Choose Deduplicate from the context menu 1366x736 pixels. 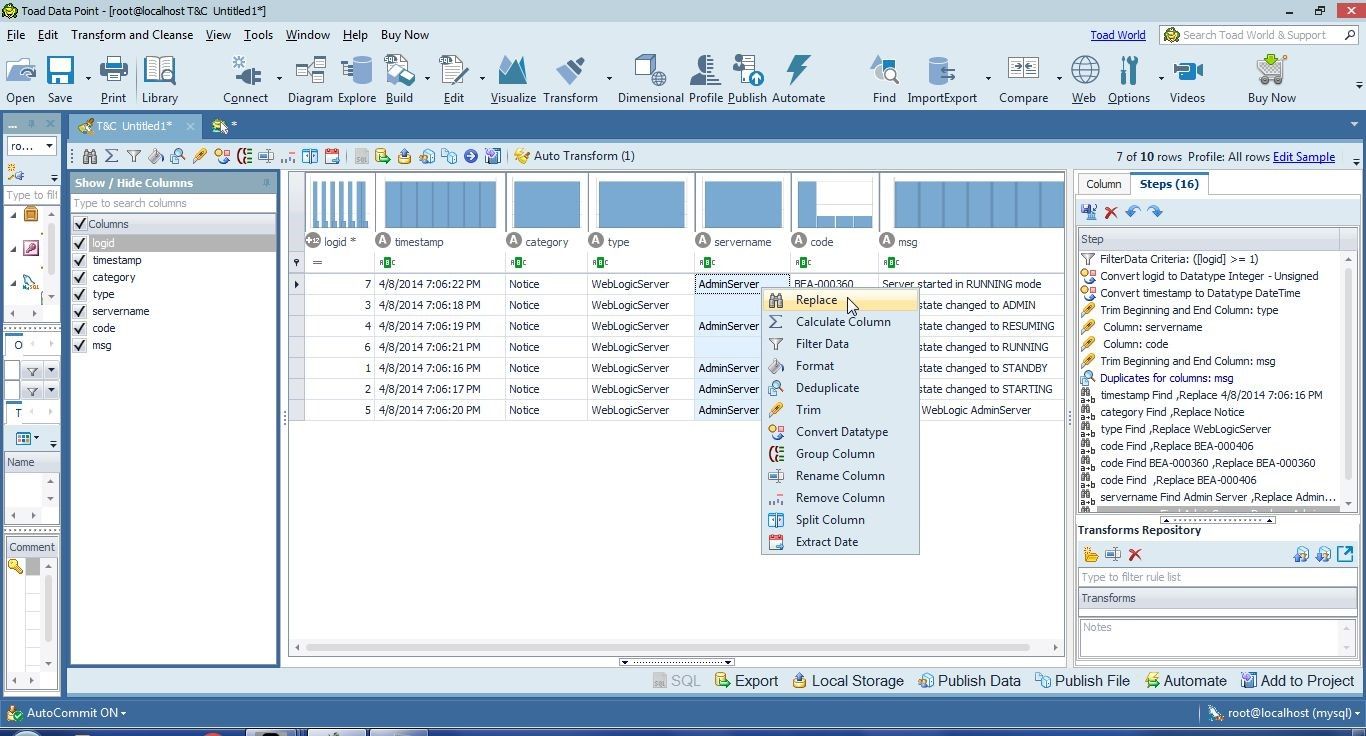coord(827,388)
